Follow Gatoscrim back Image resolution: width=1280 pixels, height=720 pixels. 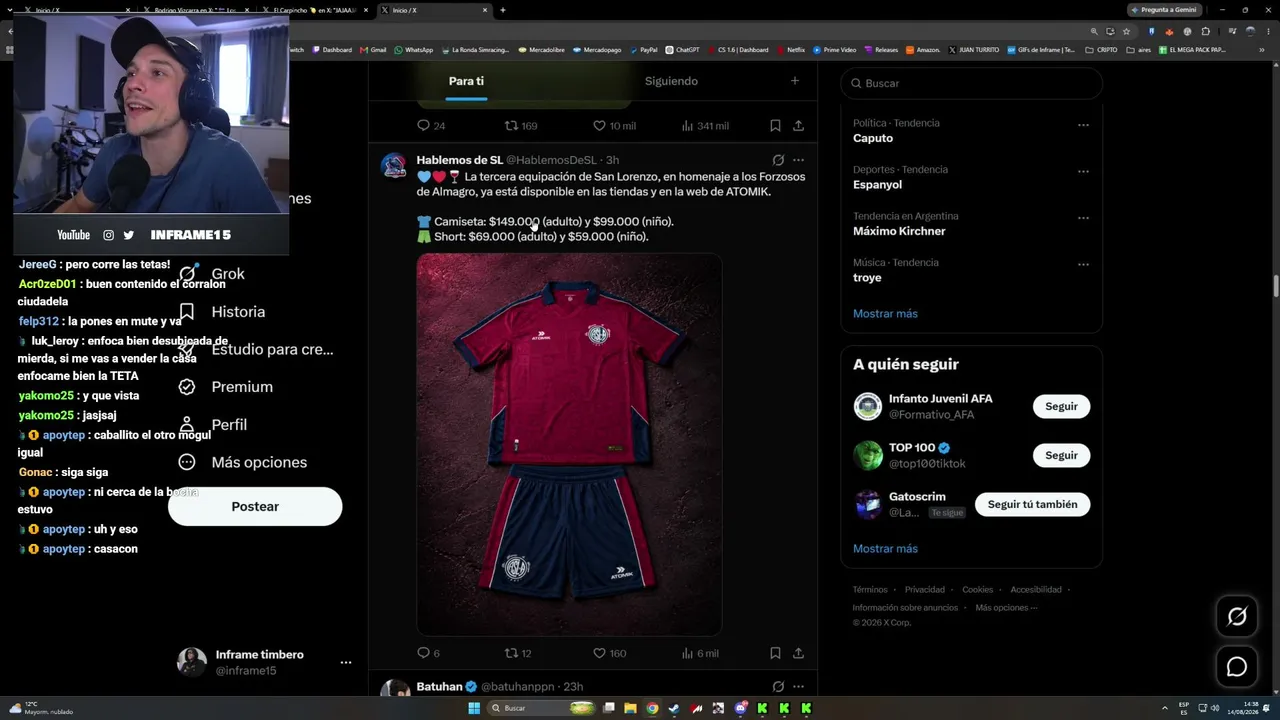pyautogui.click(x=1032, y=504)
